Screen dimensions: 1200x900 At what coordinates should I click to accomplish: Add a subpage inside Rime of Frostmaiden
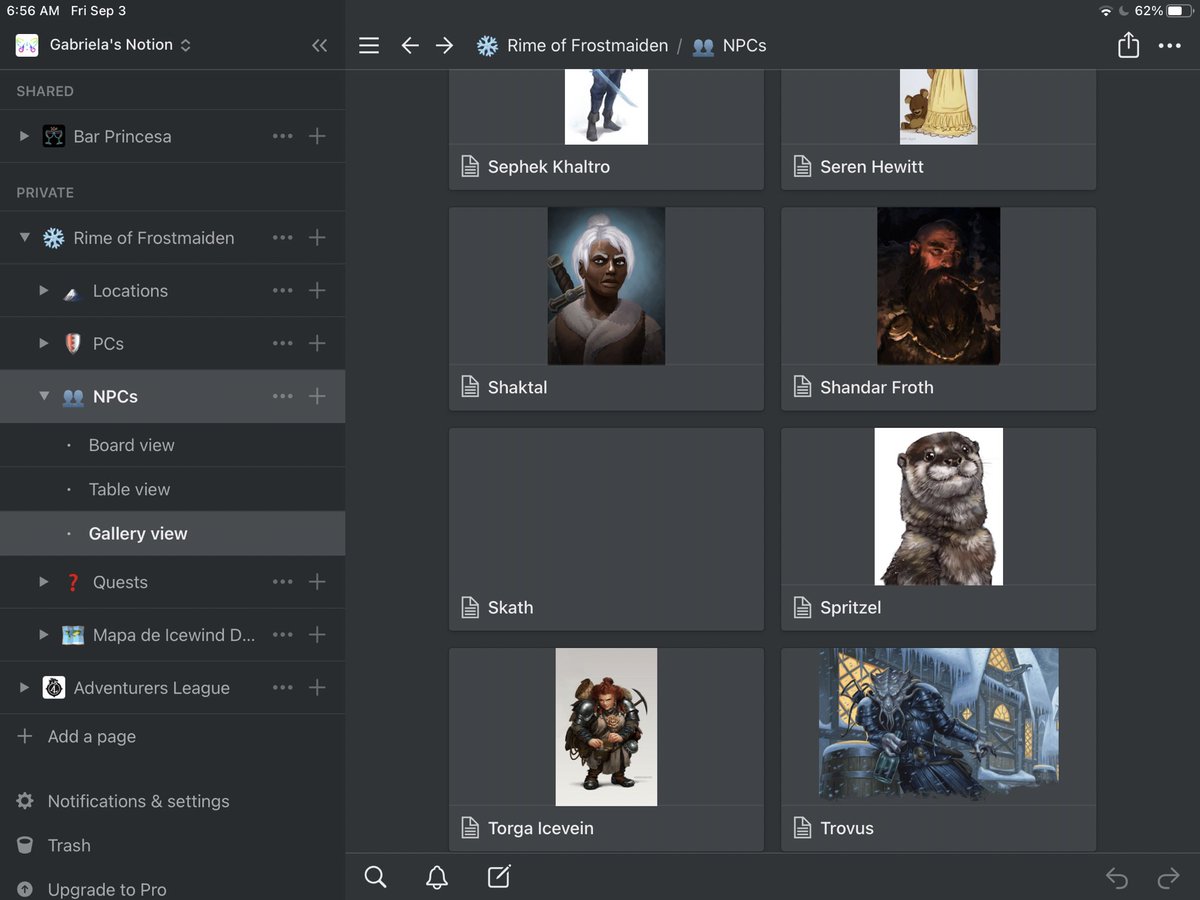[317, 238]
